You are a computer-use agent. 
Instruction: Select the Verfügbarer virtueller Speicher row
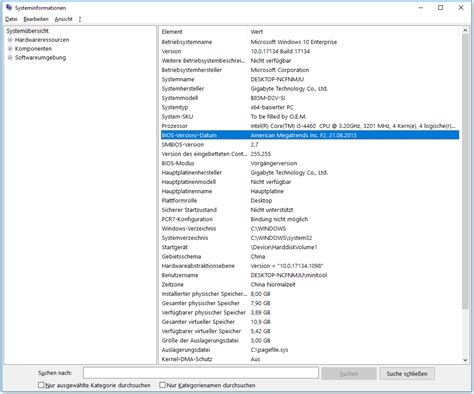click(310, 331)
